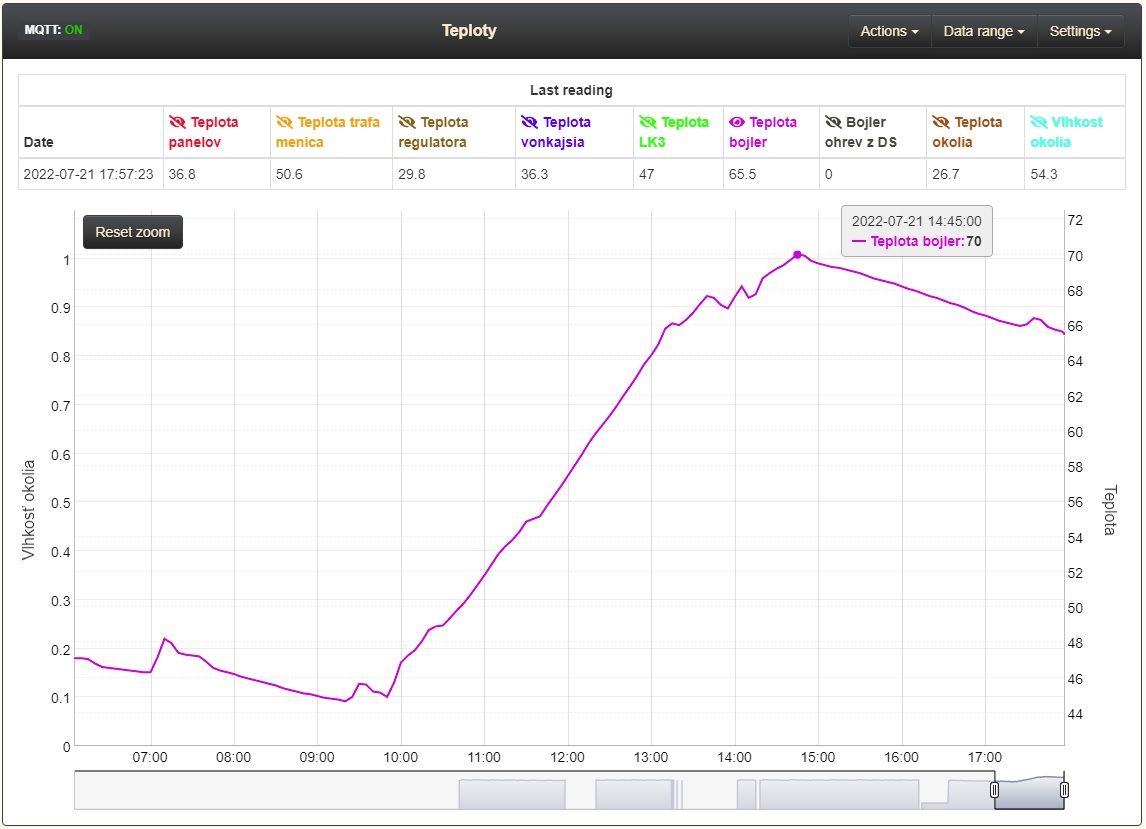Click eye-slash icon beside Teplota regulatora
Viewport: 1146px width, 829px height.
click(x=407, y=122)
